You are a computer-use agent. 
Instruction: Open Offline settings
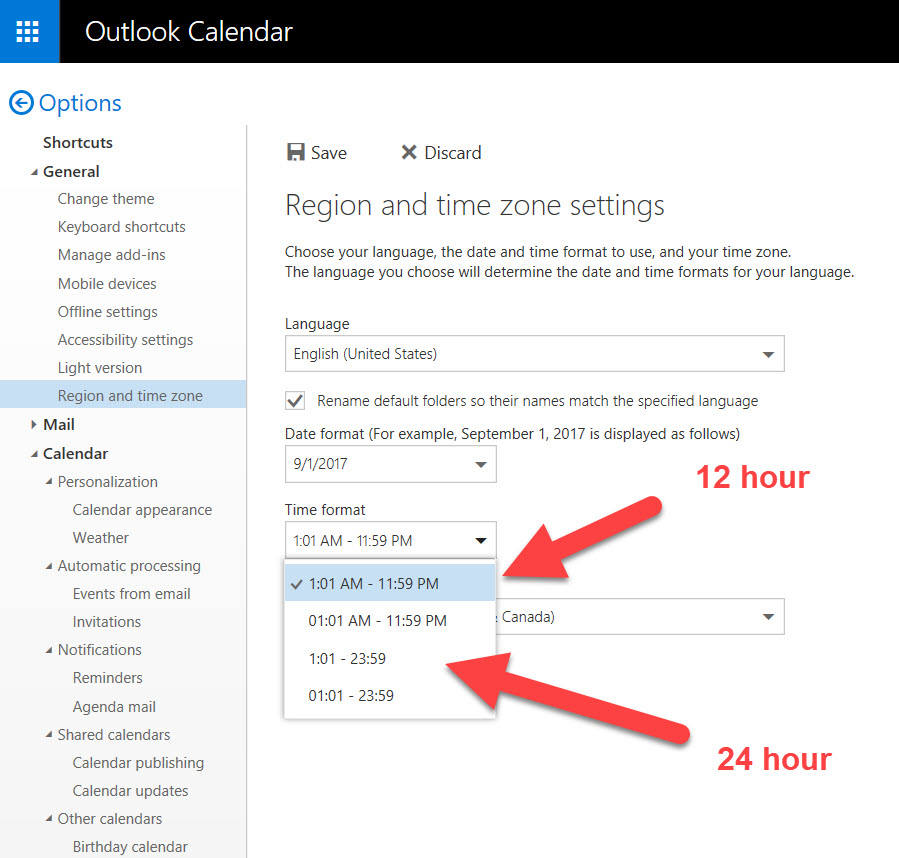(108, 311)
